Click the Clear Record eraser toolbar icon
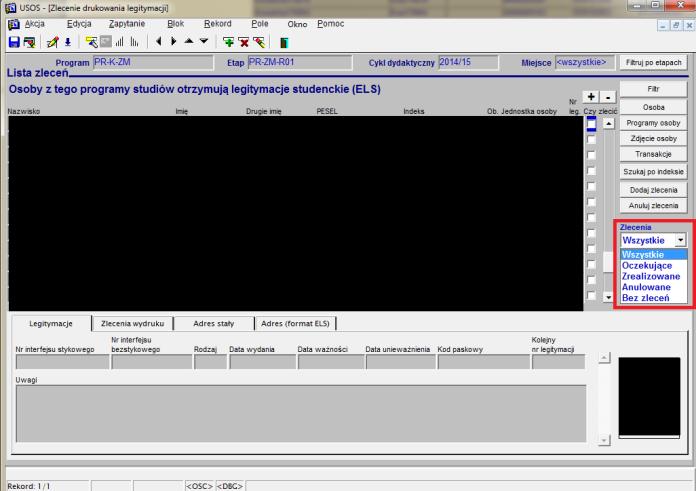 pyautogui.click(x=259, y=42)
